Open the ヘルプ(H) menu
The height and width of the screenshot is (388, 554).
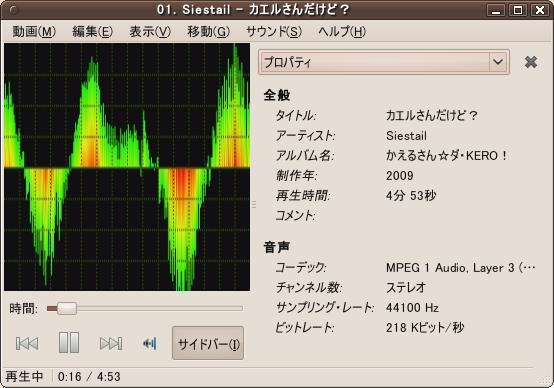(x=342, y=32)
